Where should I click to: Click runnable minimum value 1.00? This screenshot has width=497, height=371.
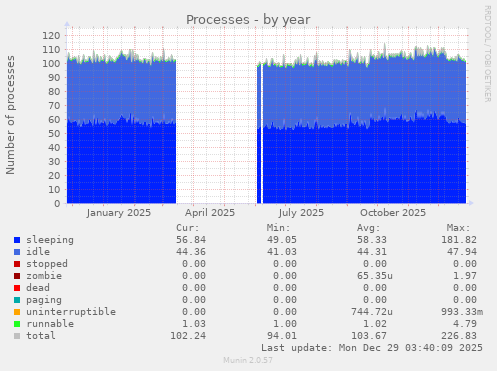point(285,324)
